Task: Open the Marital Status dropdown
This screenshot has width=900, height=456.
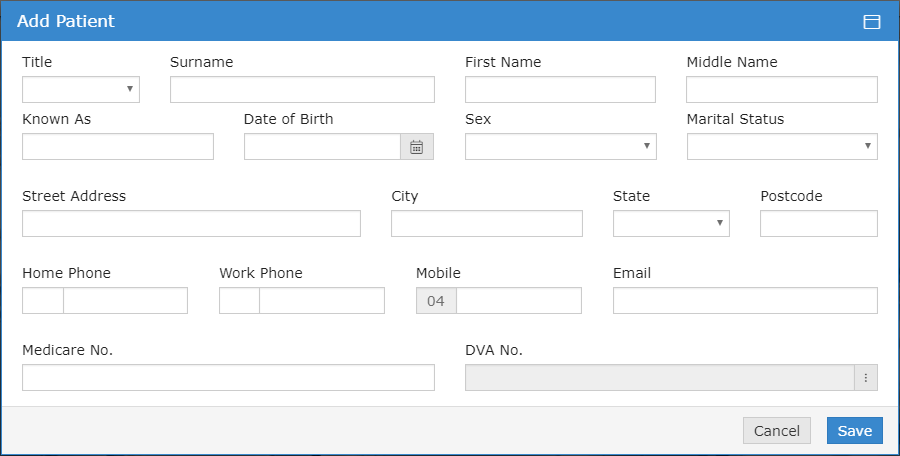Action: coord(781,147)
